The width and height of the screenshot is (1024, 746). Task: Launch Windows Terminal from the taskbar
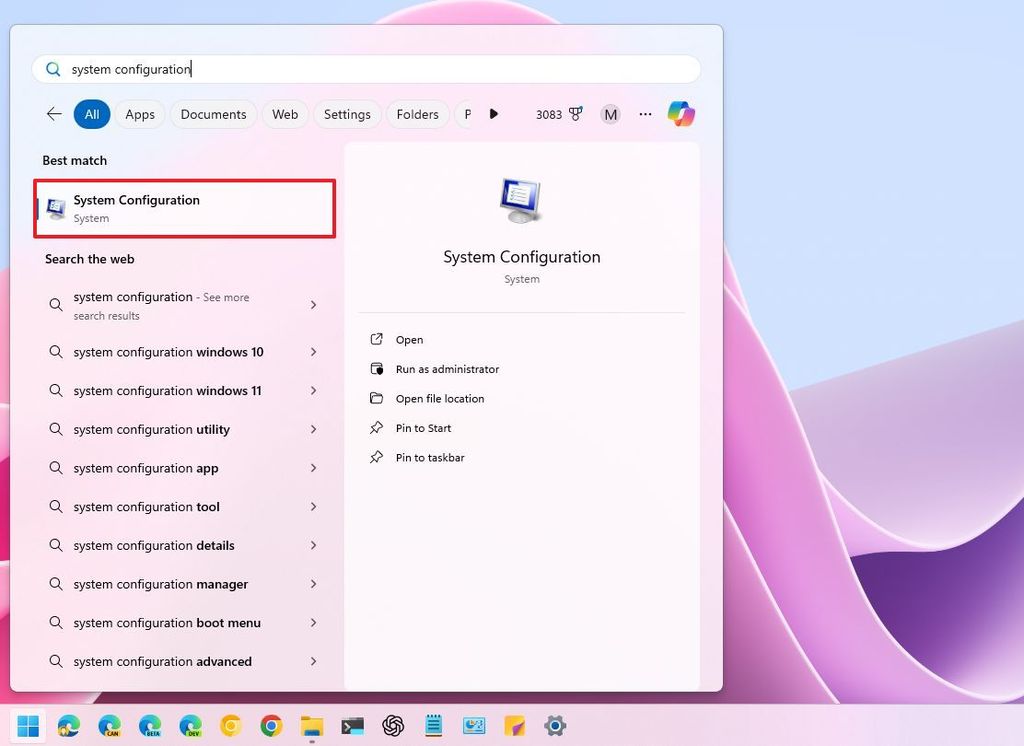352,725
